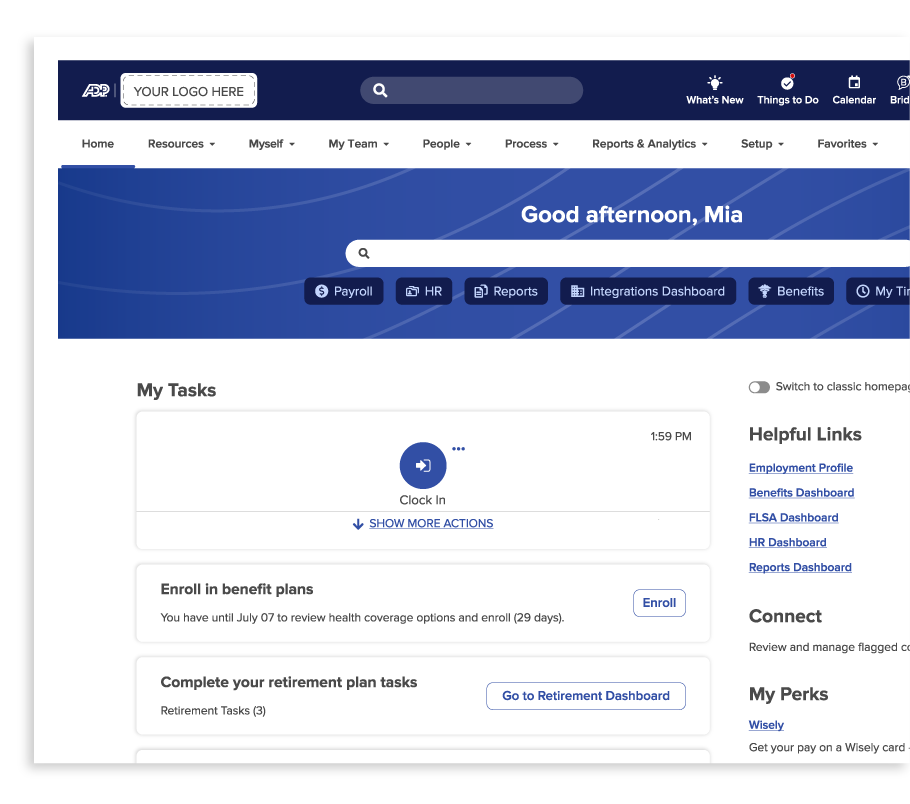Screen dimensions: 910x804
Task: Open the Calendar icon in header
Action: coord(854,83)
